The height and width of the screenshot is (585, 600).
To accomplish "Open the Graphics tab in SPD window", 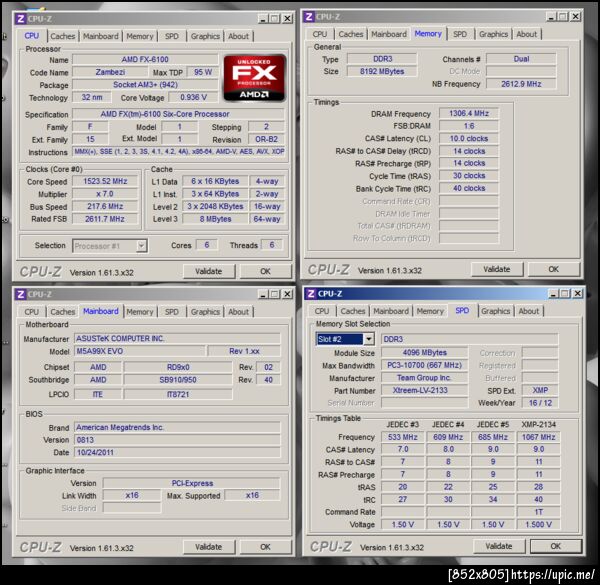I will pos(496,311).
